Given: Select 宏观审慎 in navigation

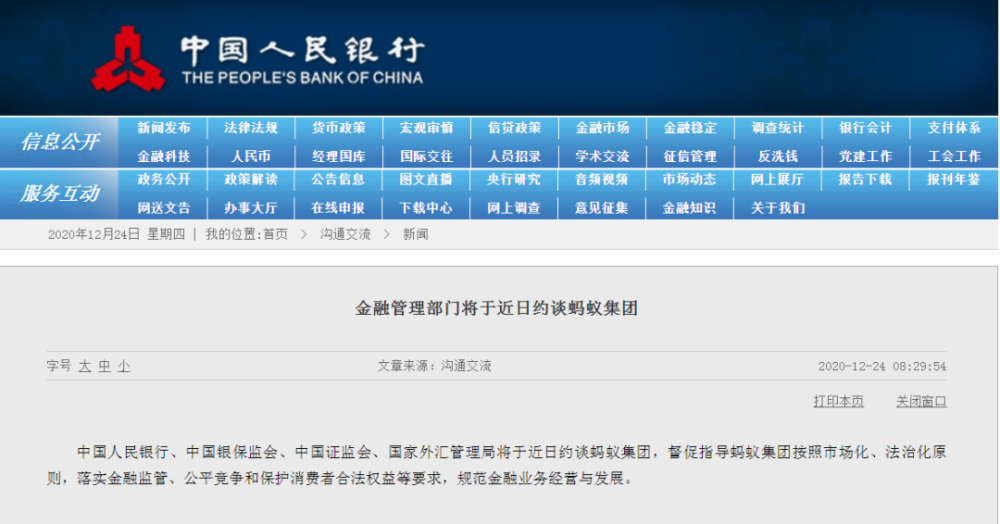Looking at the screenshot, I should (427, 128).
